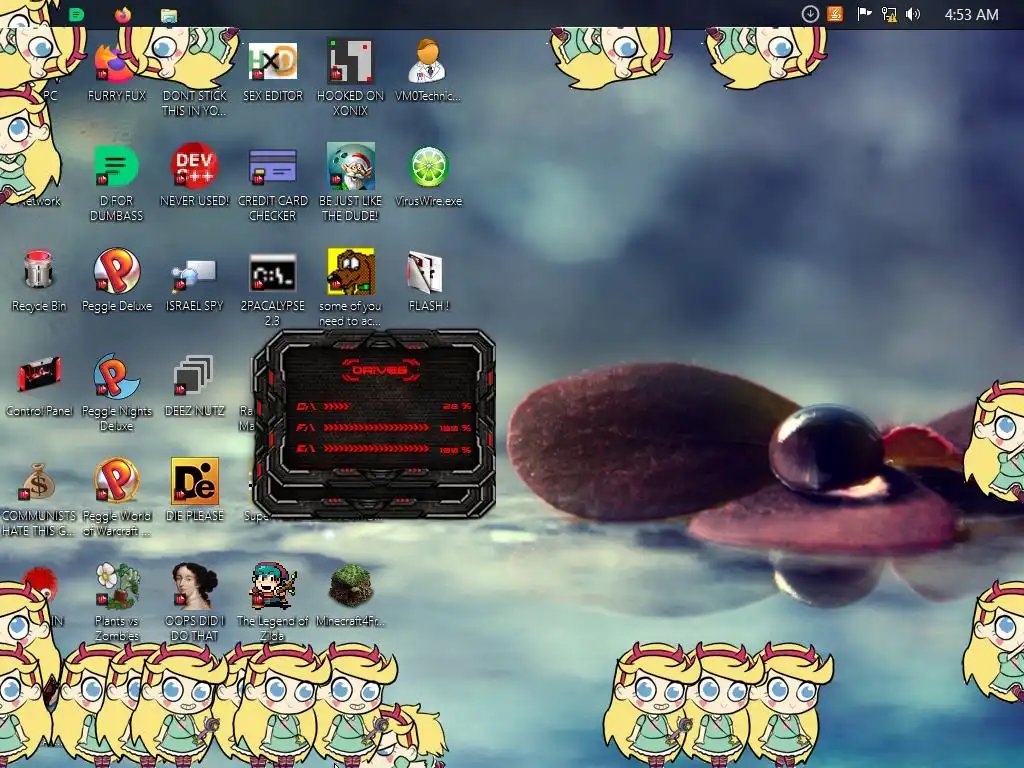Open the VM0Technic doctor icon
The height and width of the screenshot is (768, 1024).
click(x=428, y=71)
